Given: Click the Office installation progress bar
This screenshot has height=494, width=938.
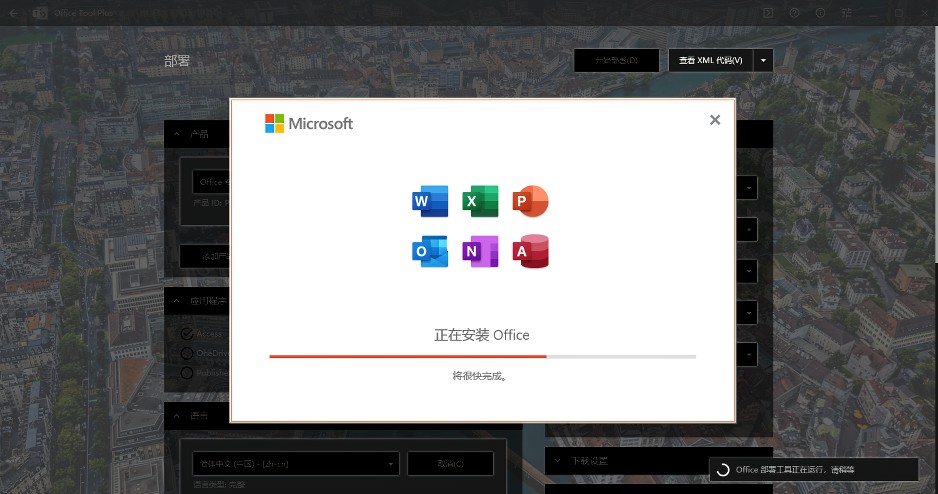Looking at the screenshot, I should pos(483,356).
